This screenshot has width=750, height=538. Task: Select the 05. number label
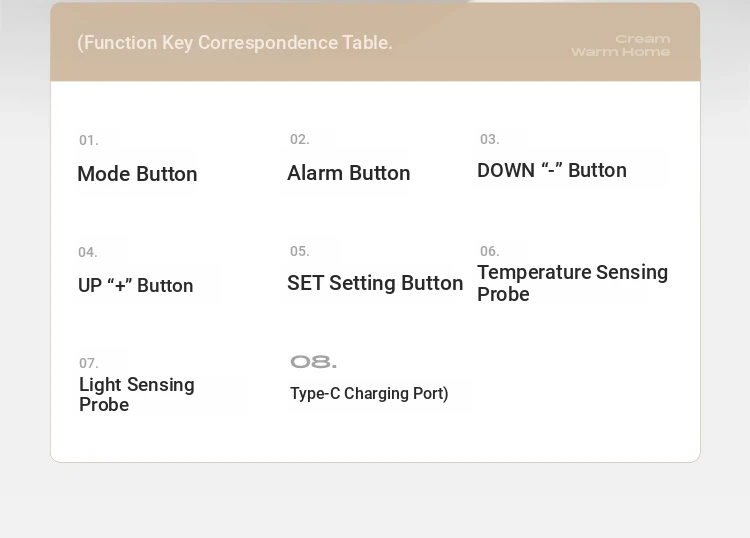pos(300,252)
